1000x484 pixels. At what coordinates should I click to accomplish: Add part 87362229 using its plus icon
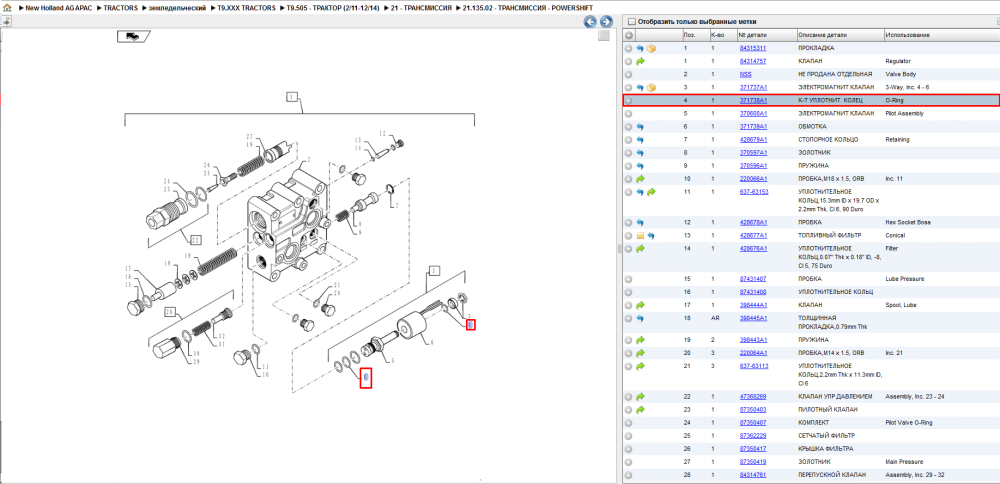tap(628, 436)
